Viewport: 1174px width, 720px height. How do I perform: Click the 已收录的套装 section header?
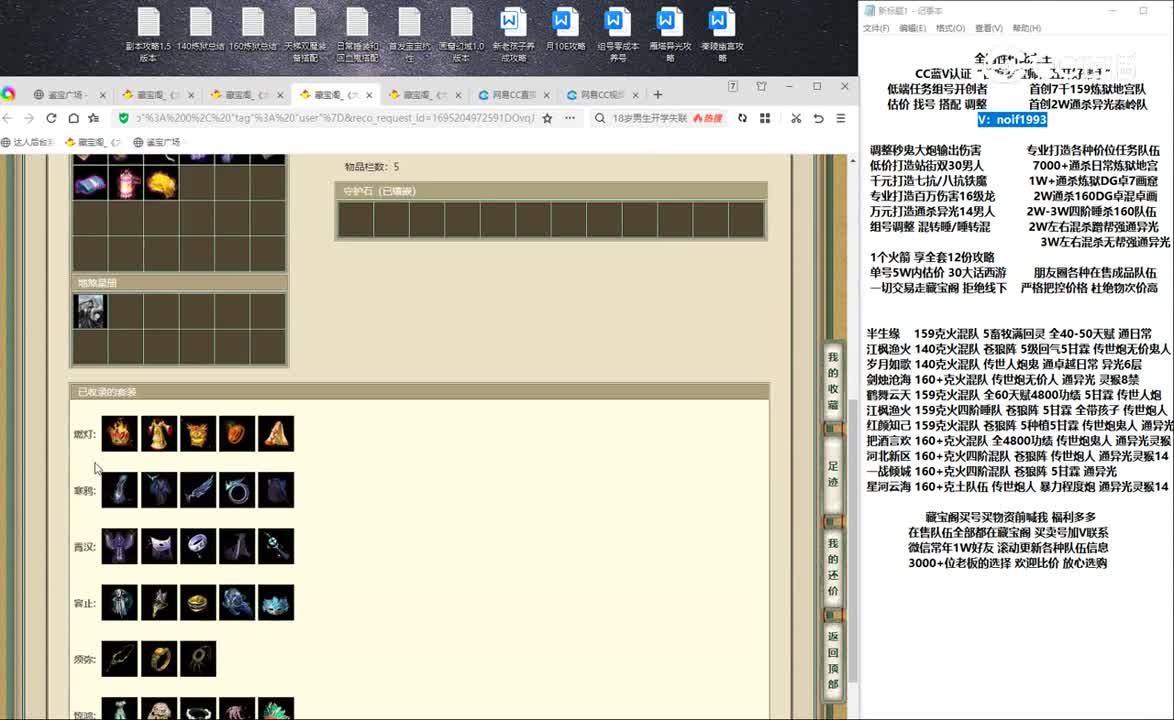coord(419,391)
